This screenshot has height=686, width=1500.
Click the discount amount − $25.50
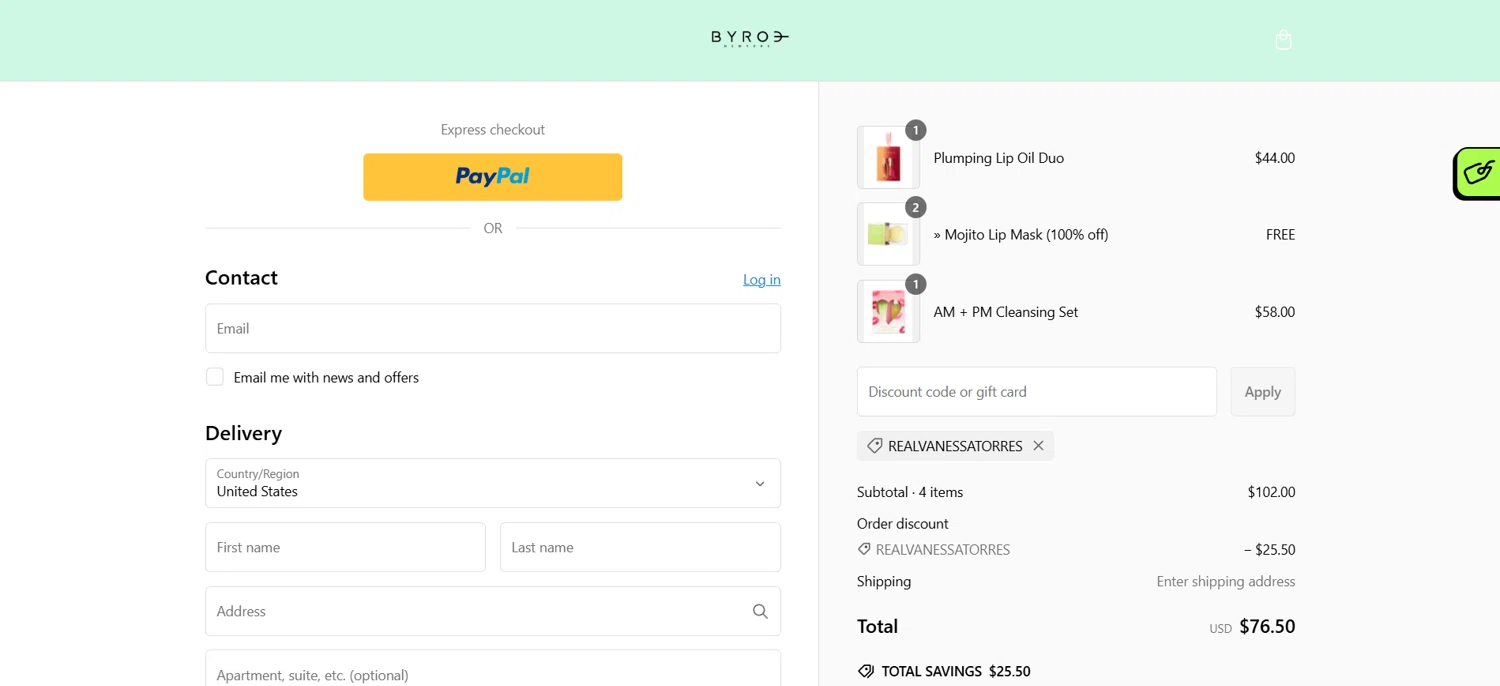point(1269,550)
